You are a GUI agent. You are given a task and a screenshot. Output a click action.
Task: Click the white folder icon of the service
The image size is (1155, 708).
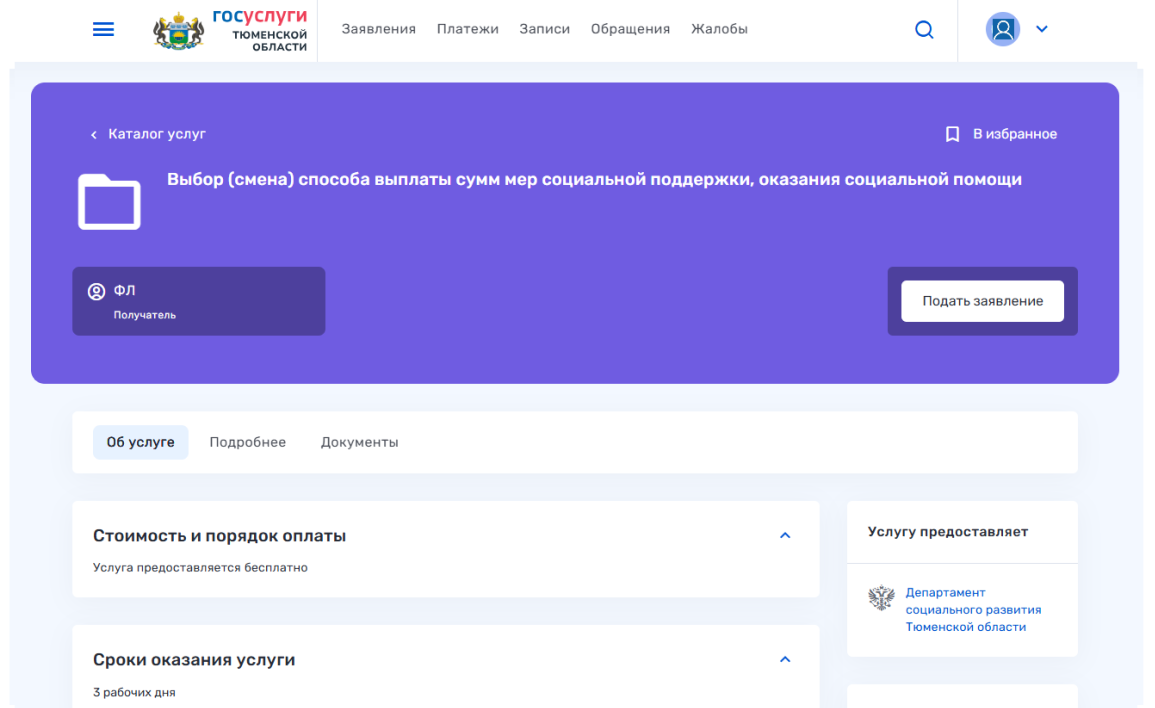click(109, 202)
